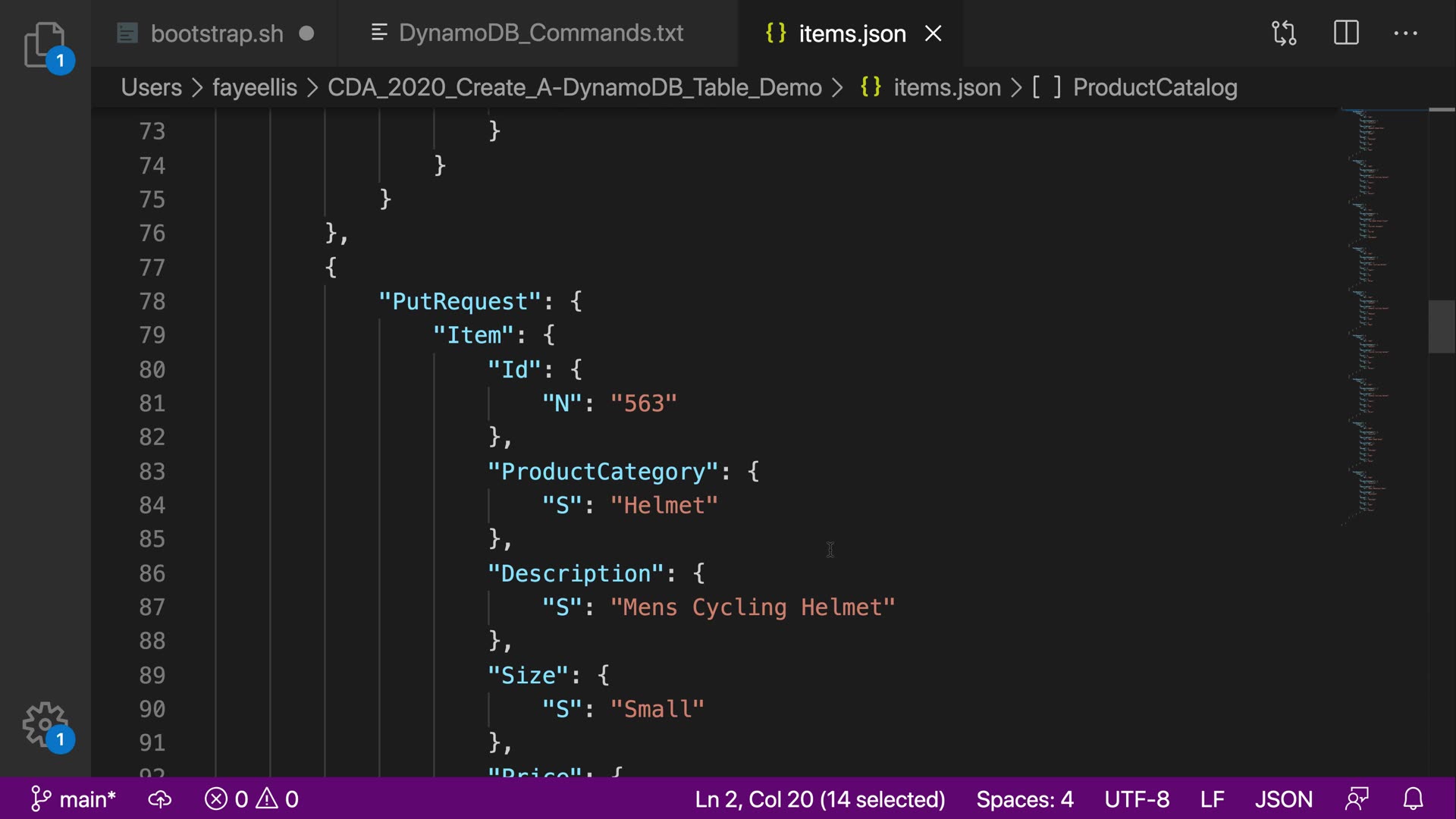This screenshot has height=819, width=1456.
Task: Open the errors and warnings problems indicator
Action: pos(252,799)
